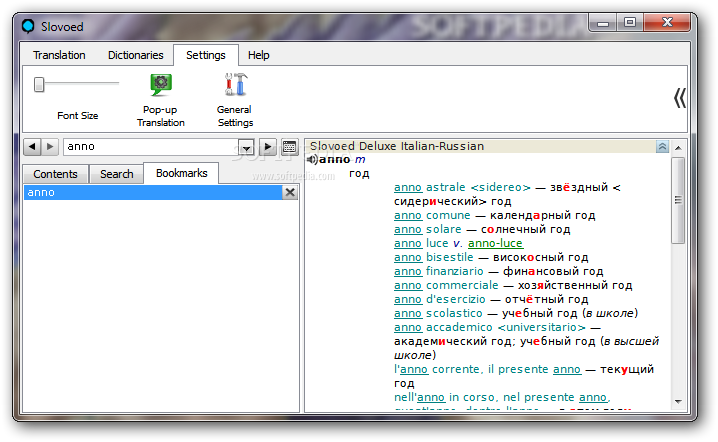718x442 pixels.
Task: Open Pop-up Translation settings
Action: [161, 100]
